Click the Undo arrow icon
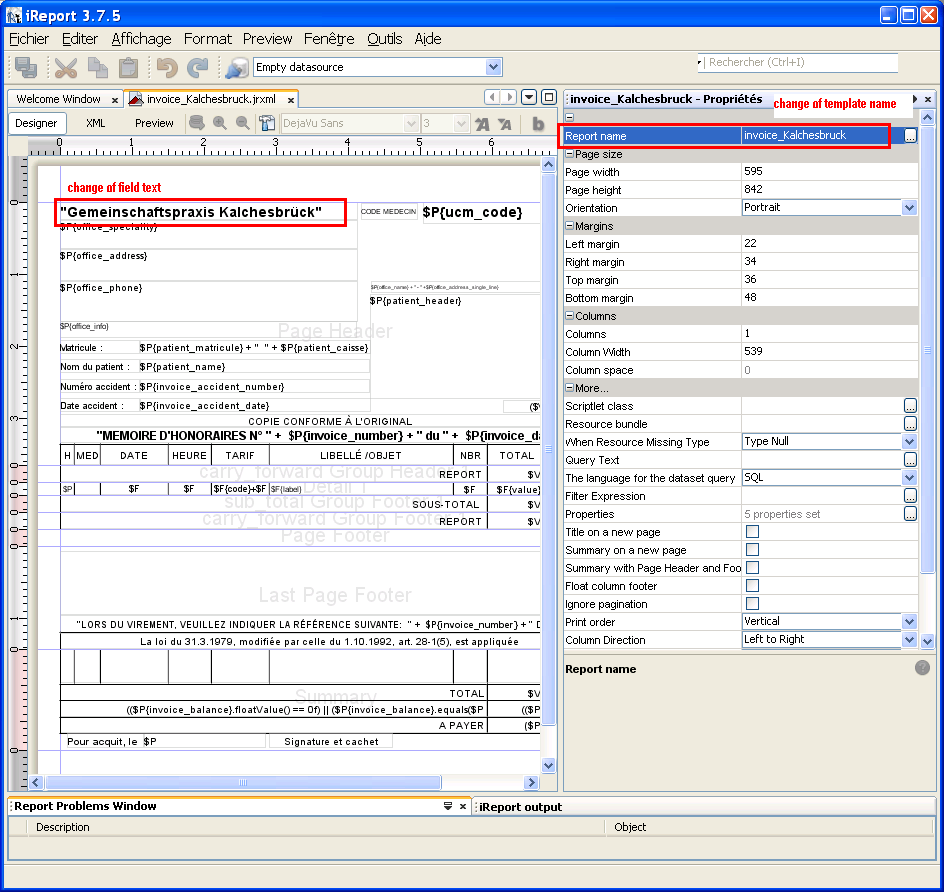Image resolution: width=944 pixels, height=892 pixels. (x=167, y=68)
